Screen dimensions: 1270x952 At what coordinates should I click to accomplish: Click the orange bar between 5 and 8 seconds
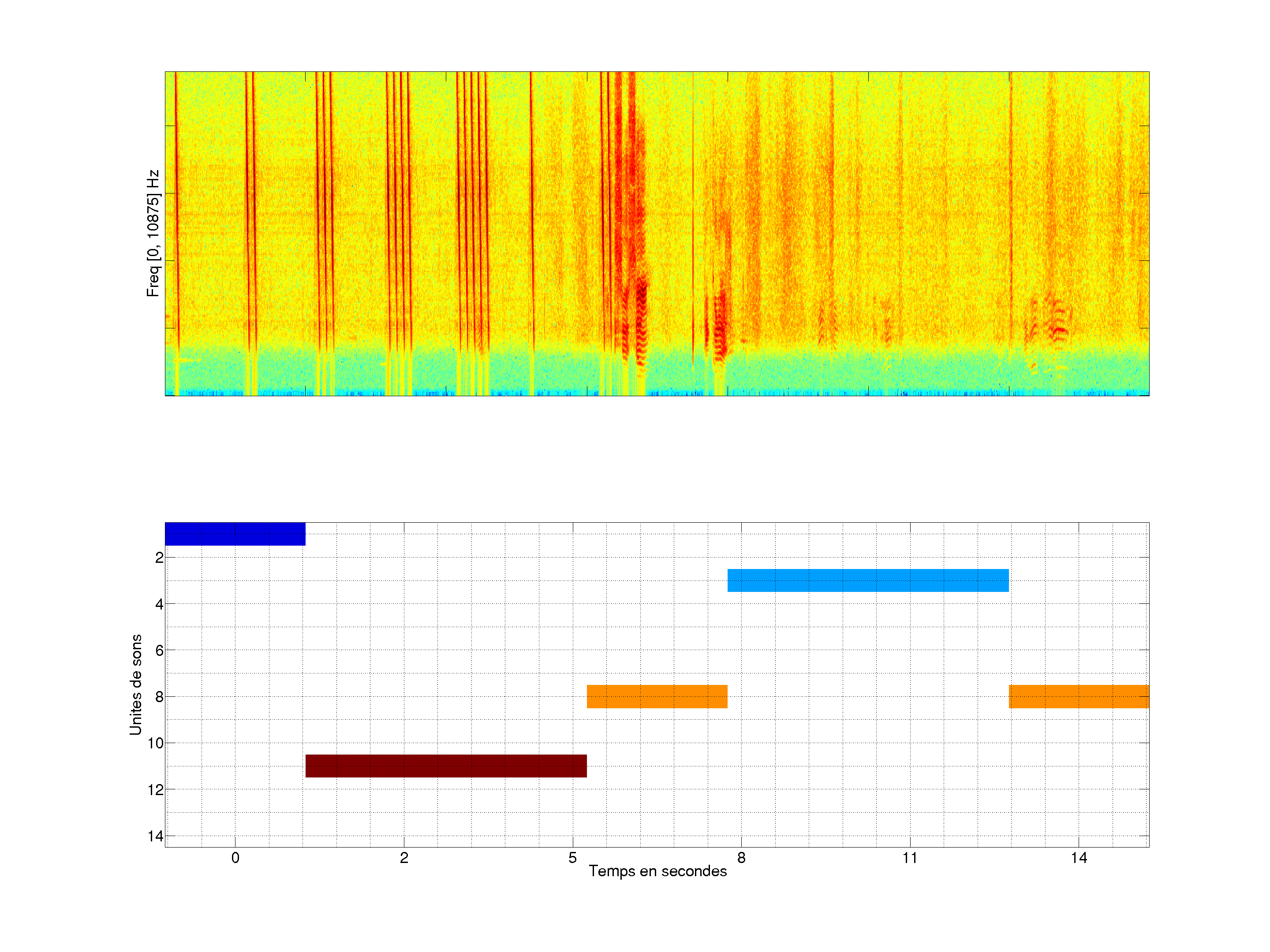[x=657, y=696]
